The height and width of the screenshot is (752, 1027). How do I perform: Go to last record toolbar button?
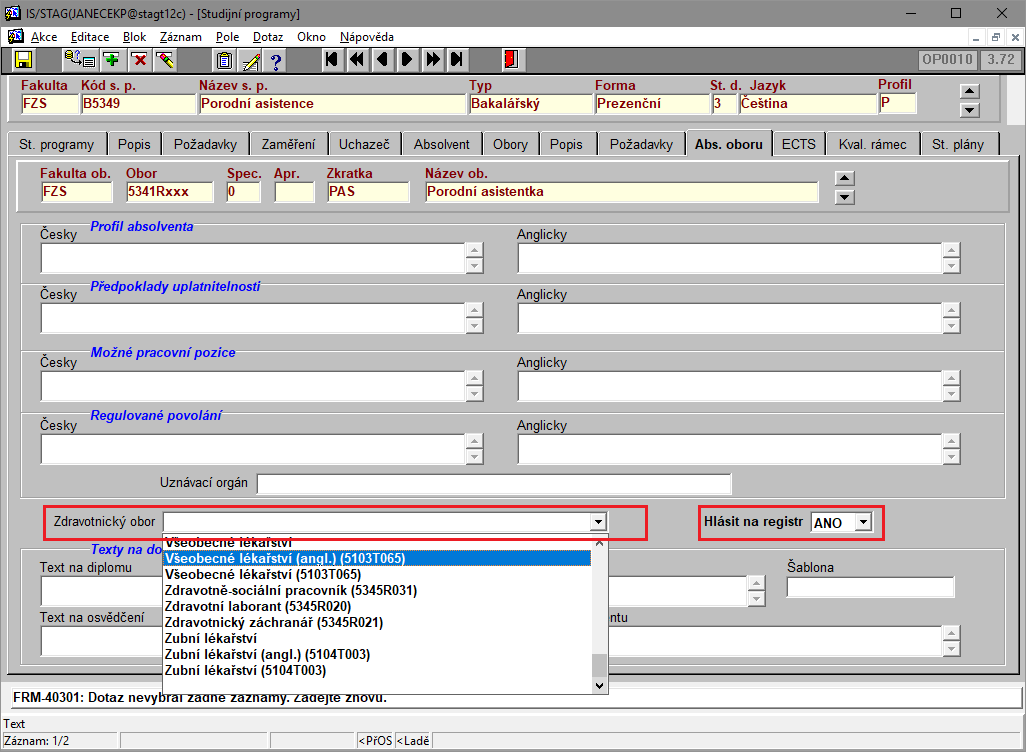pos(458,60)
